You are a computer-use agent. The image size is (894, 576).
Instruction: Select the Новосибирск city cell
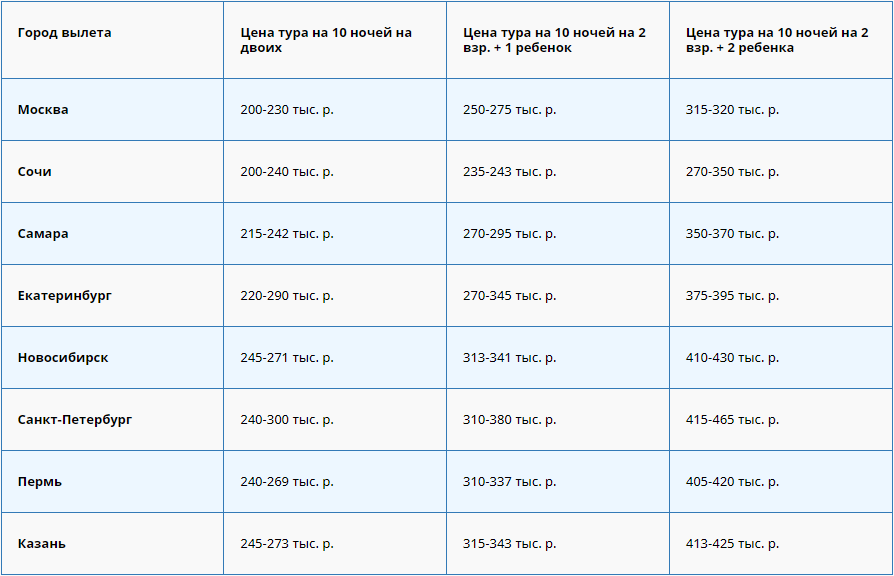[x=63, y=358]
